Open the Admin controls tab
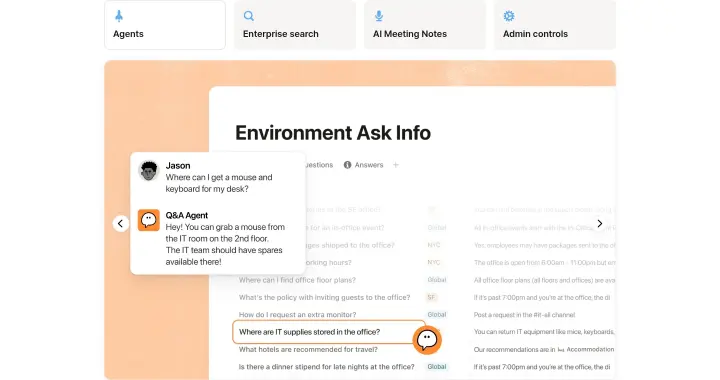Viewport: 720px width, 380px height. coord(555,25)
